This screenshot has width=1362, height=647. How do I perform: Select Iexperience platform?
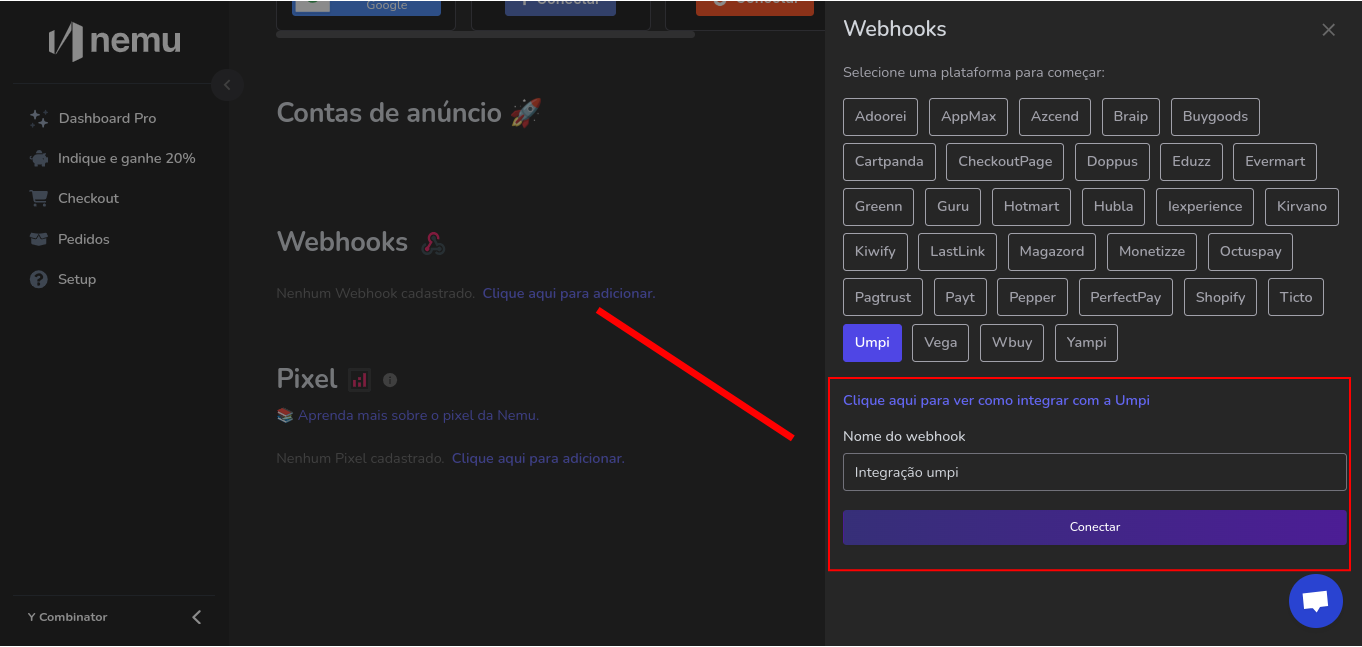tap(1205, 206)
